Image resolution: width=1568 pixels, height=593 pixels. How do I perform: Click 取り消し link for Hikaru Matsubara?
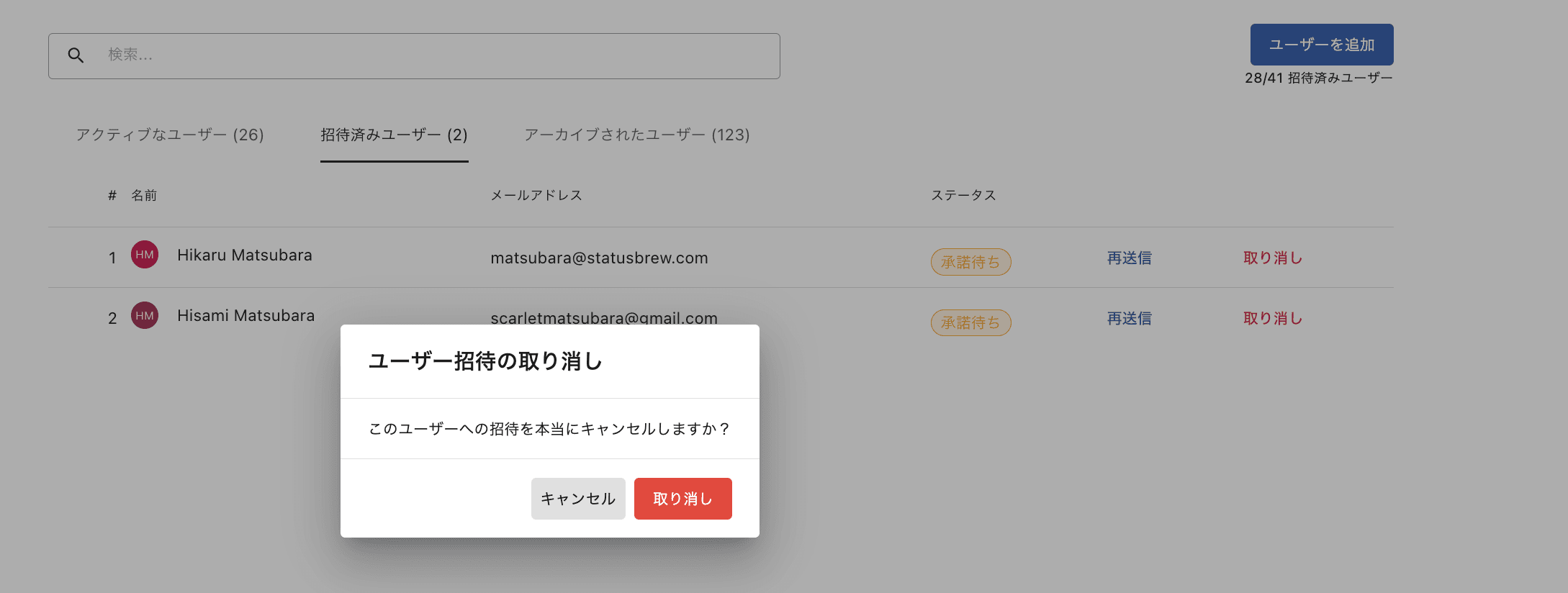pos(1273,258)
